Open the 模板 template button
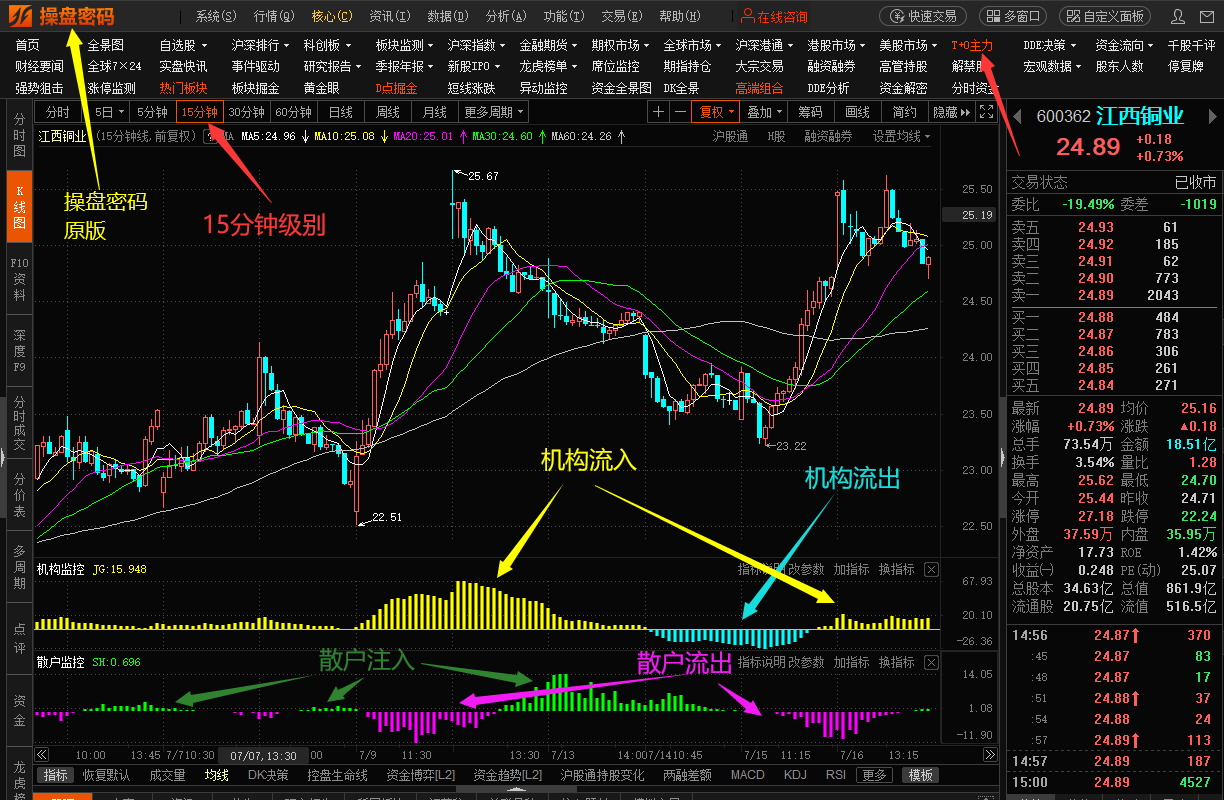The width and height of the screenshot is (1224, 800). pos(920,775)
